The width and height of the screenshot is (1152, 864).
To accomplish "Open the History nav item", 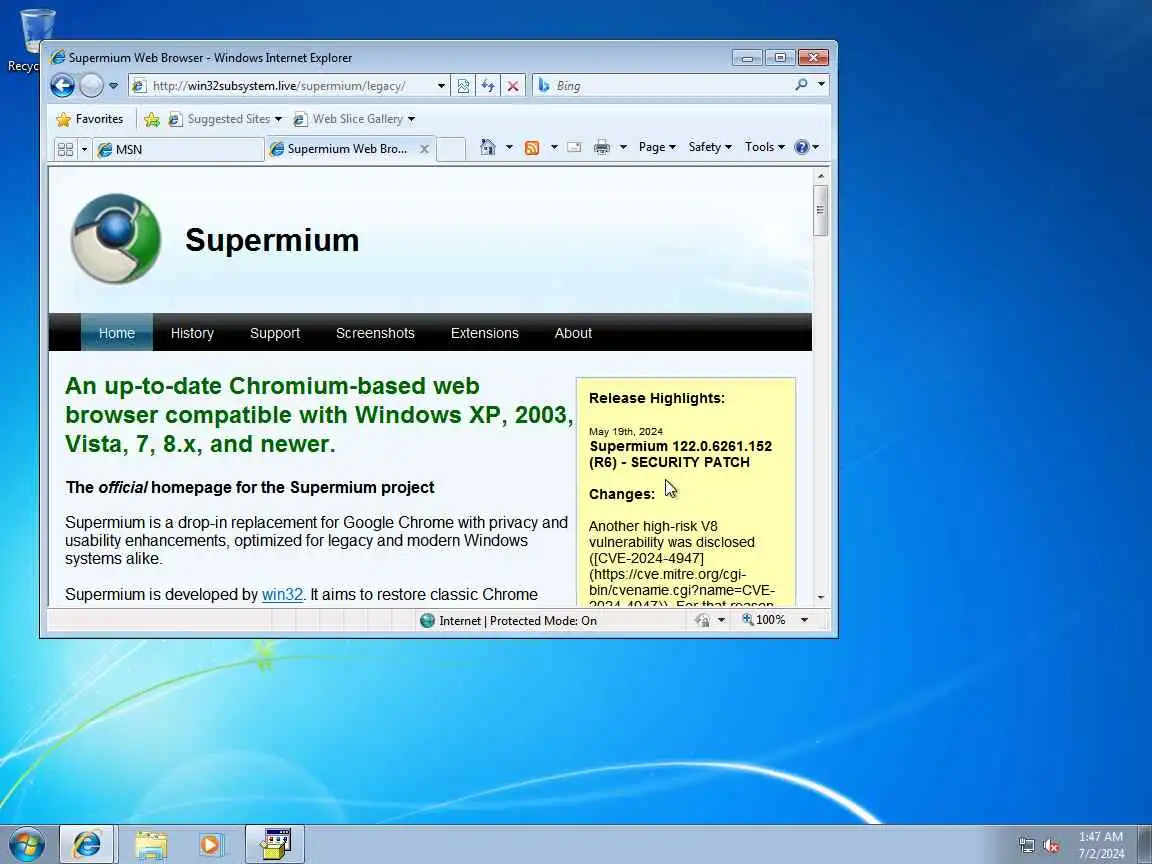I will [x=192, y=333].
